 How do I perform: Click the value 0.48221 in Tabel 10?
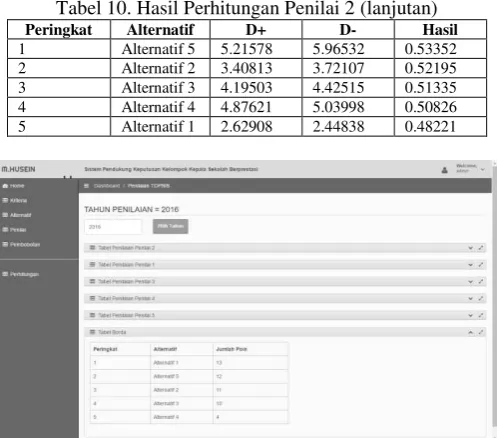tap(430, 126)
